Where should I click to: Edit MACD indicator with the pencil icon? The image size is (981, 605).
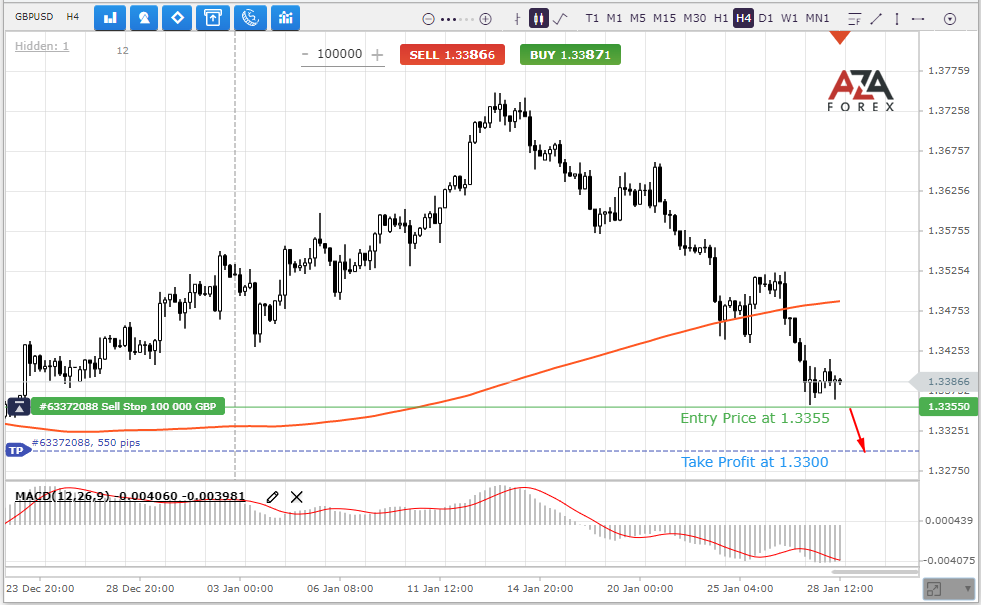click(272, 497)
